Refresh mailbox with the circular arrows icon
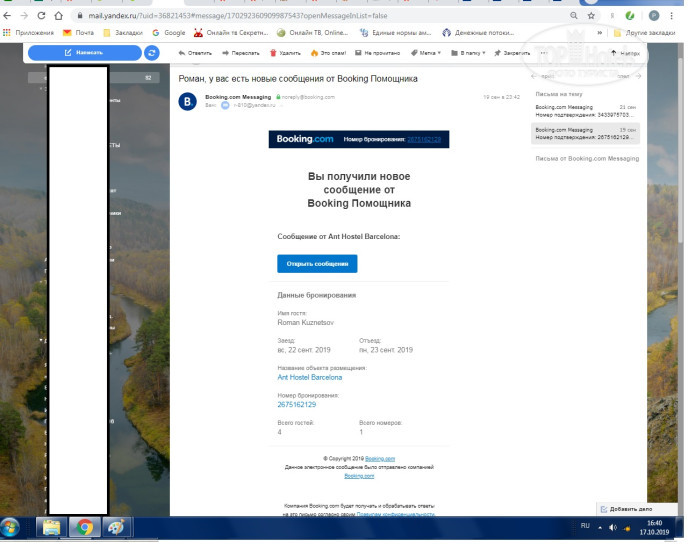 151,52
